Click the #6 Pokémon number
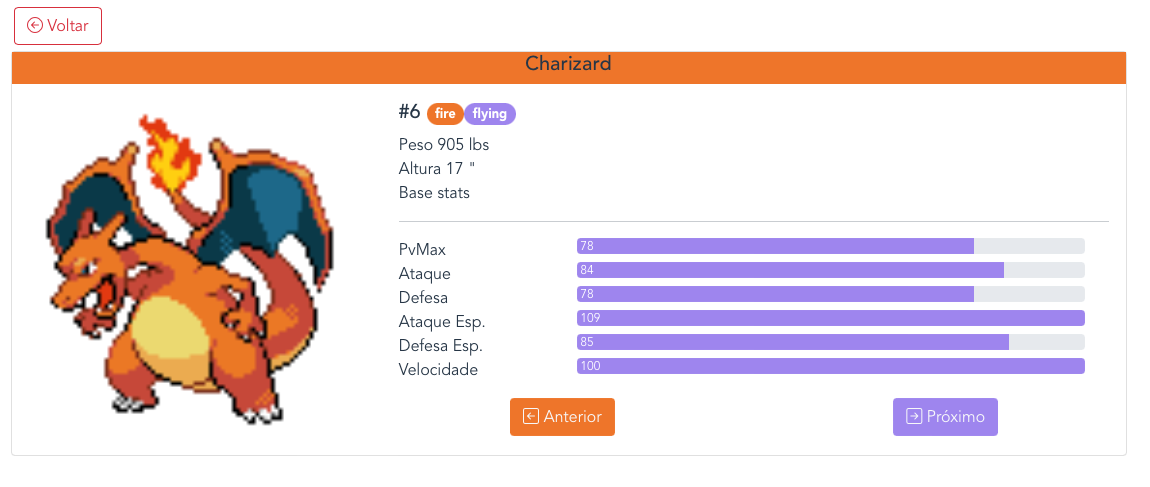1150x487 pixels. click(x=409, y=112)
